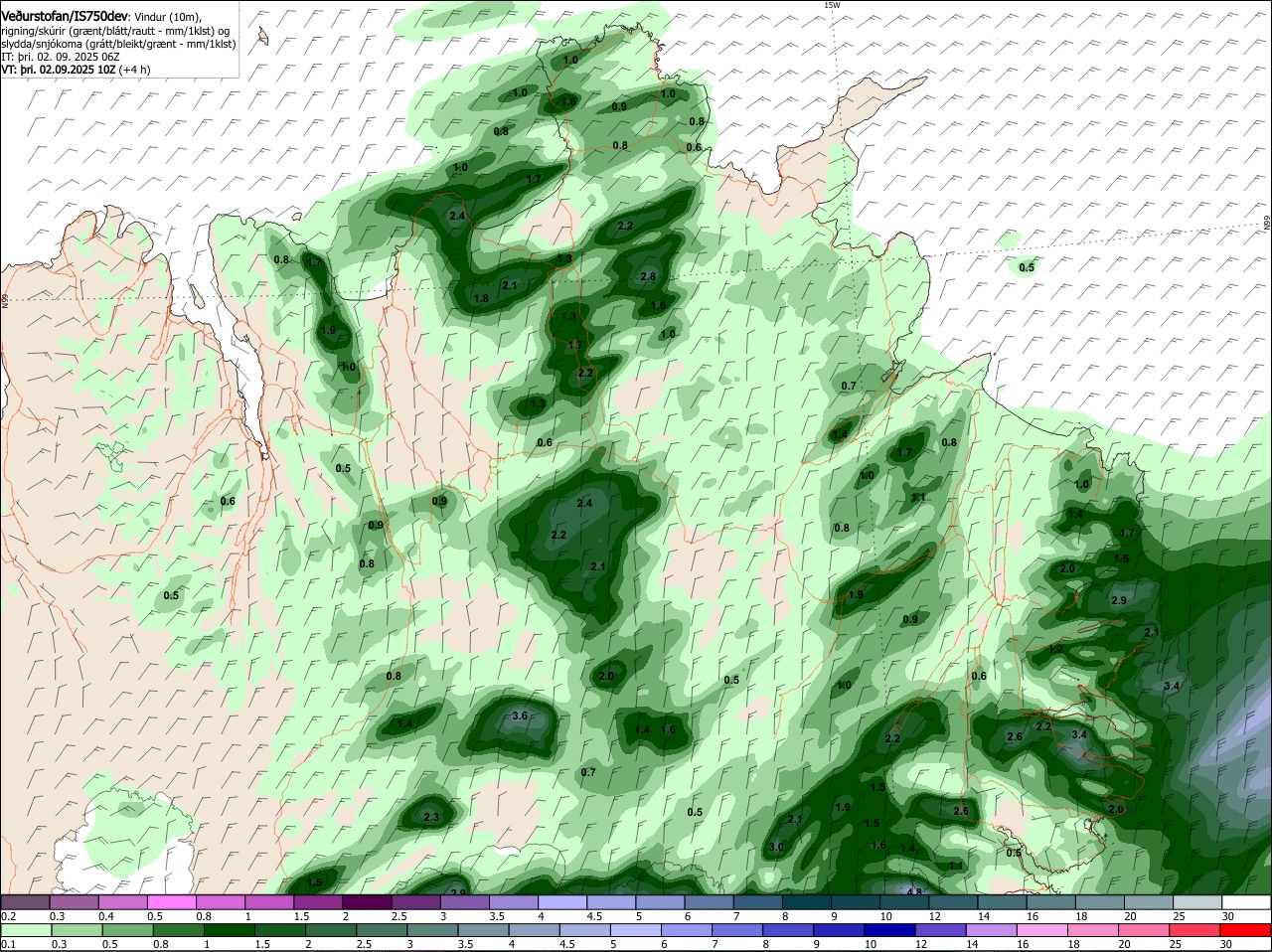This screenshot has width=1272, height=952.
Task: Click the 'slydda/snjókoma' legend description line
Action: [118, 44]
